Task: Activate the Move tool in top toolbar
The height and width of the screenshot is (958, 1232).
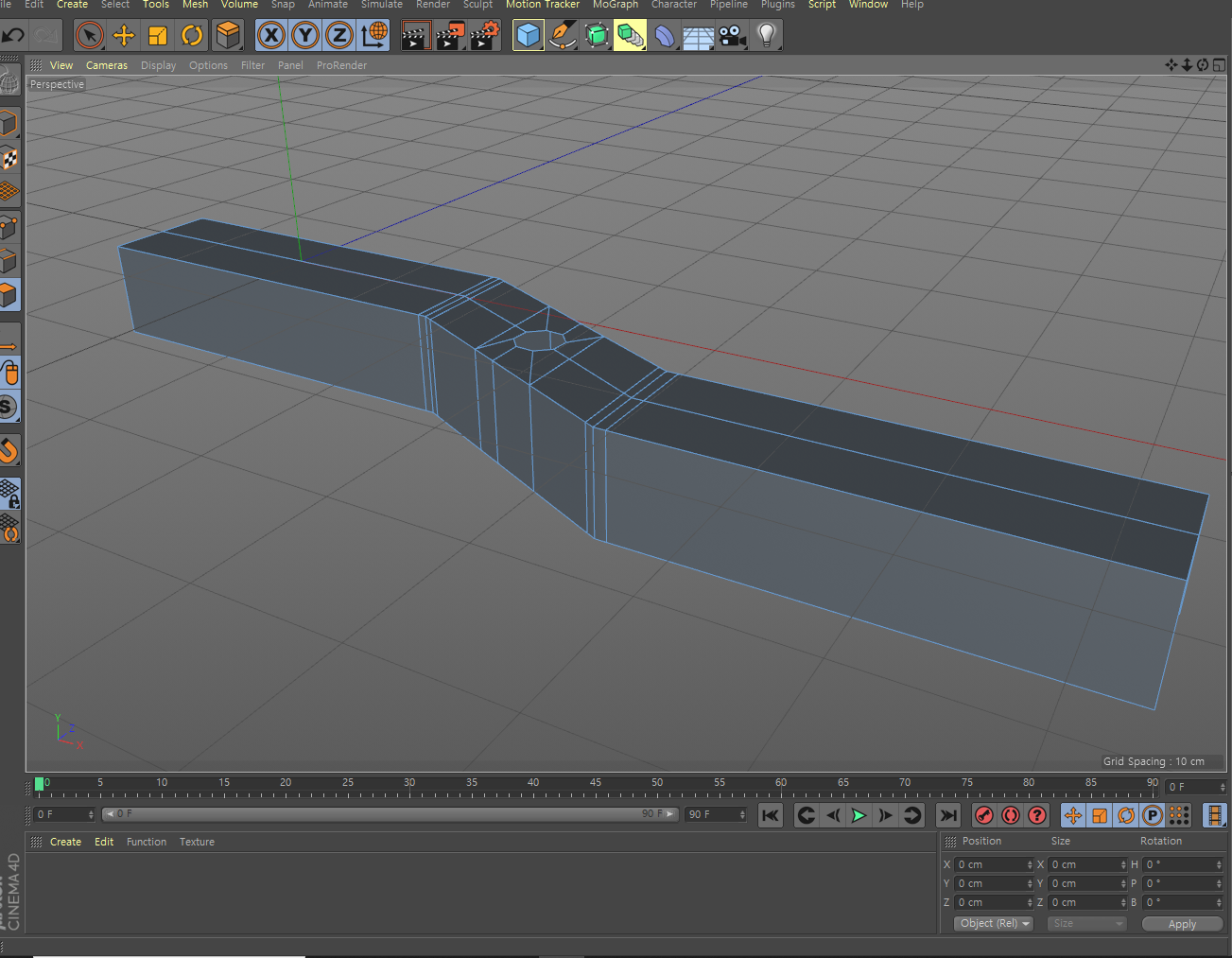Action: click(124, 36)
